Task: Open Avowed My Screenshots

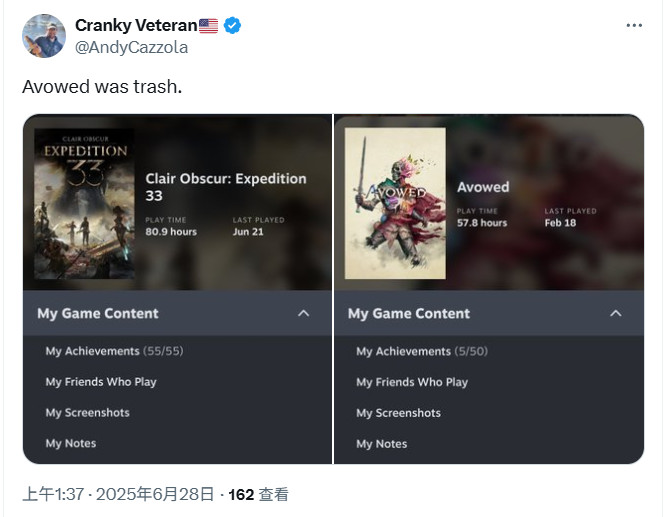Action: coord(399,413)
